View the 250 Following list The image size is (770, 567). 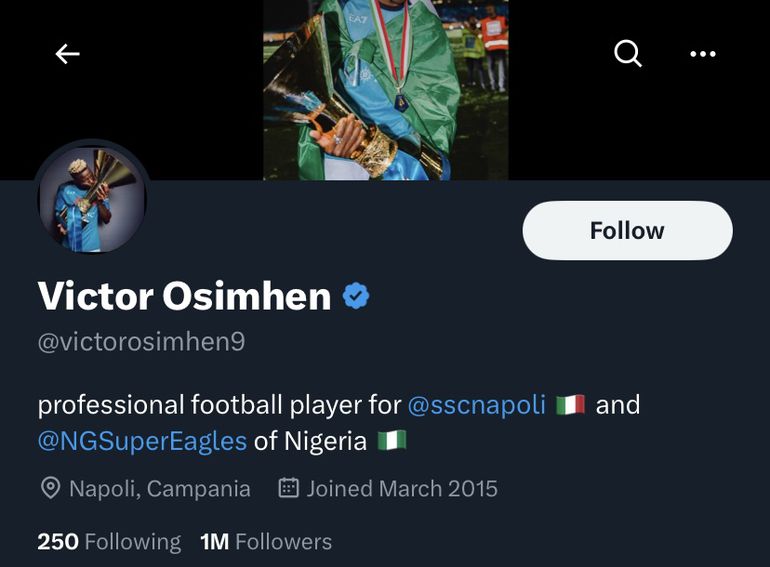[x=109, y=542]
